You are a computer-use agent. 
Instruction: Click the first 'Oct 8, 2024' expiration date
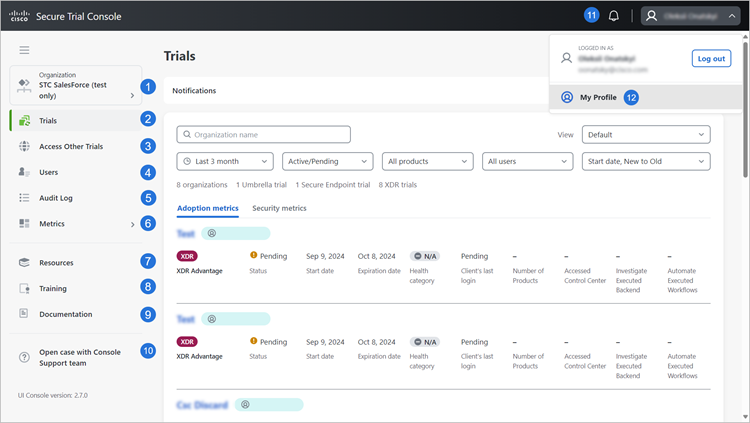pyautogui.click(x=376, y=256)
